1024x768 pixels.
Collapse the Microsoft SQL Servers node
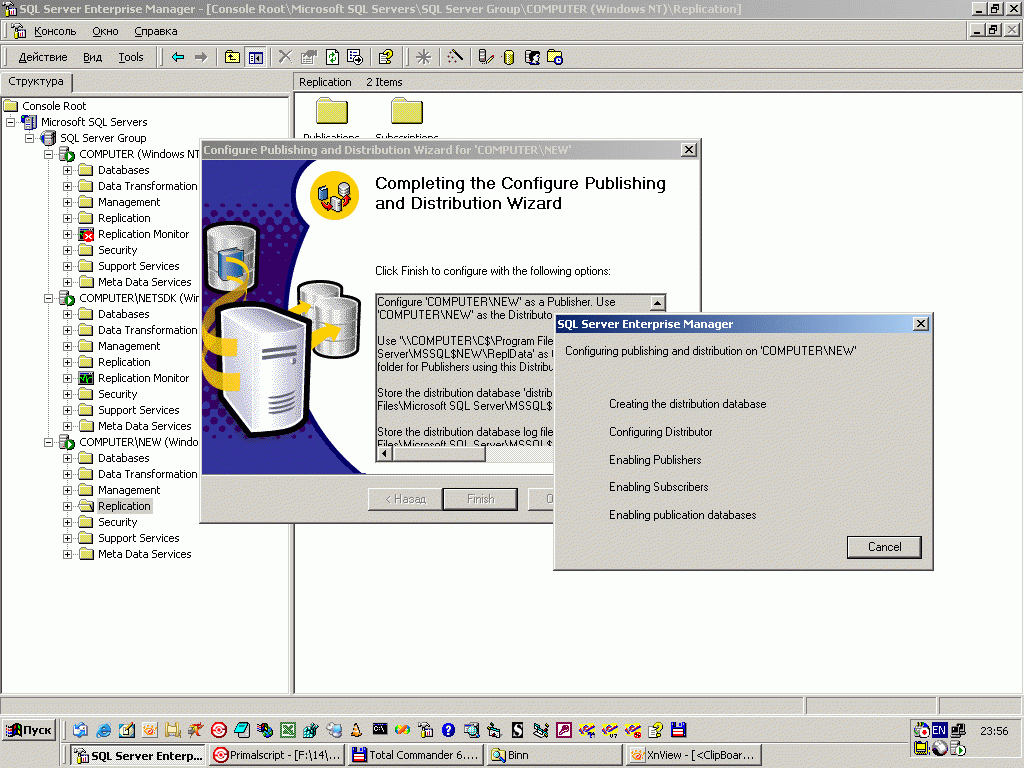[10, 122]
